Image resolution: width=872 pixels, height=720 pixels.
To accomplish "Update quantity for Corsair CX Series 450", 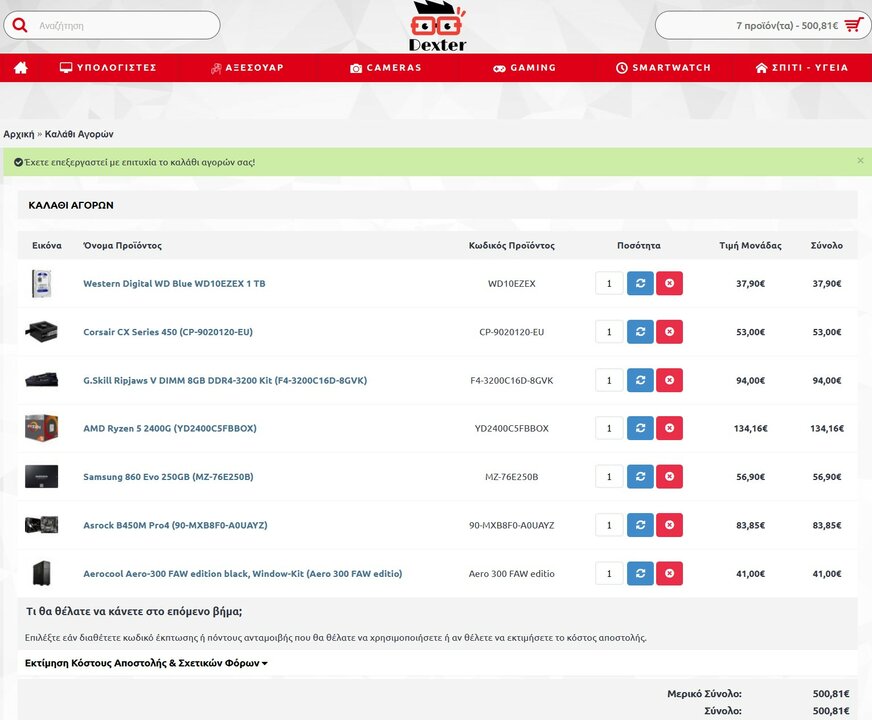I will 640,332.
